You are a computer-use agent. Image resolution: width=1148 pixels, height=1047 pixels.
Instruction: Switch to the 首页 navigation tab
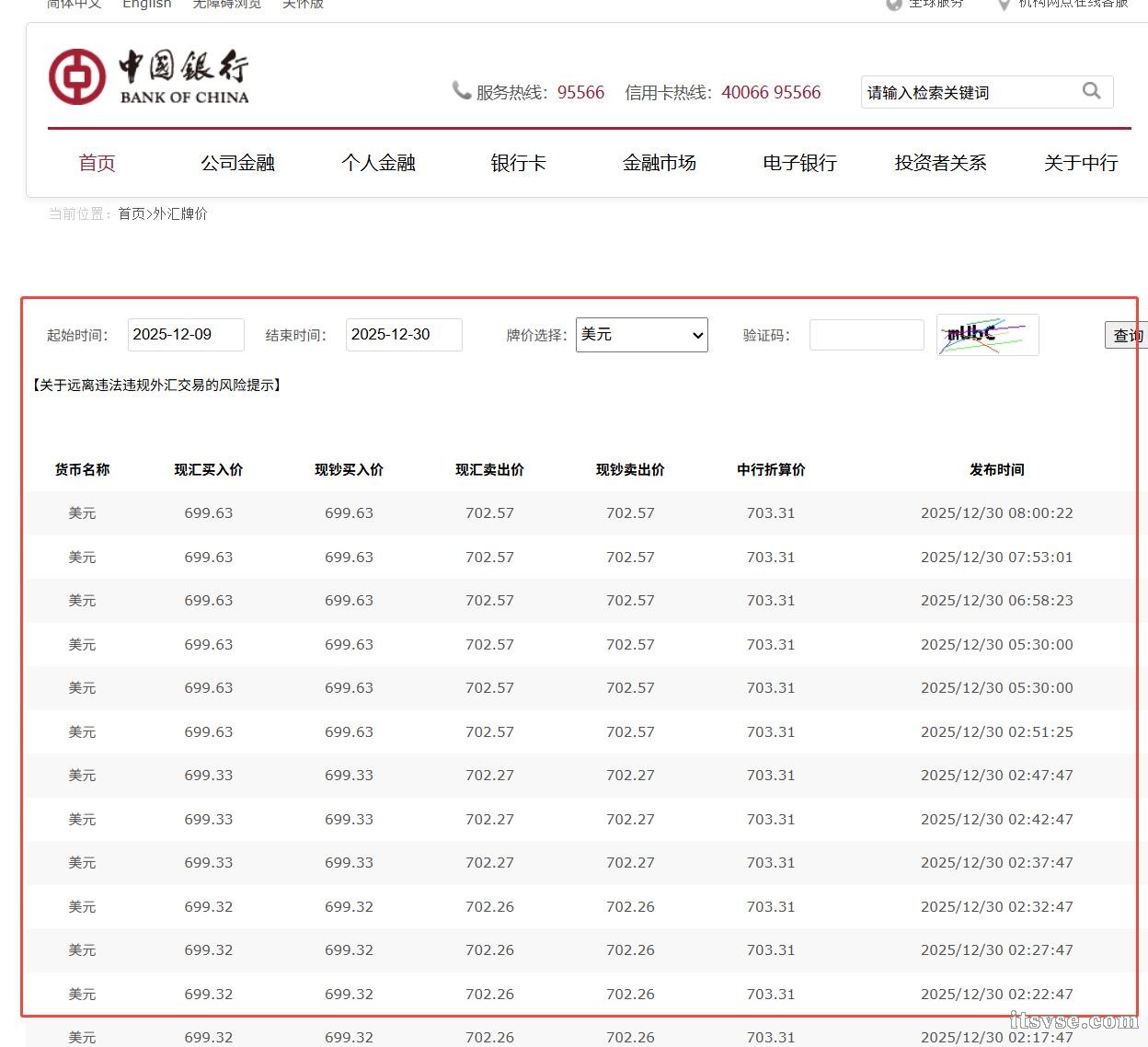pyautogui.click(x=97, y=163)
